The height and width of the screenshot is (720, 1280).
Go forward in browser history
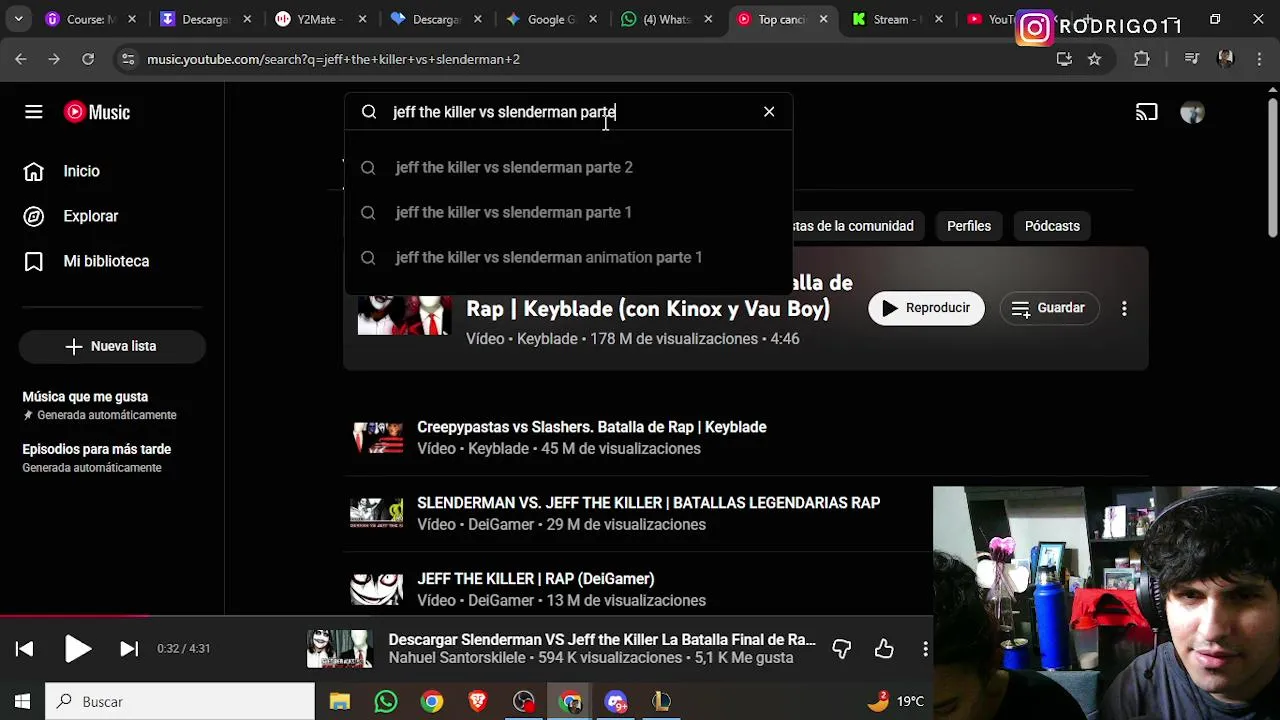(54, 59)
